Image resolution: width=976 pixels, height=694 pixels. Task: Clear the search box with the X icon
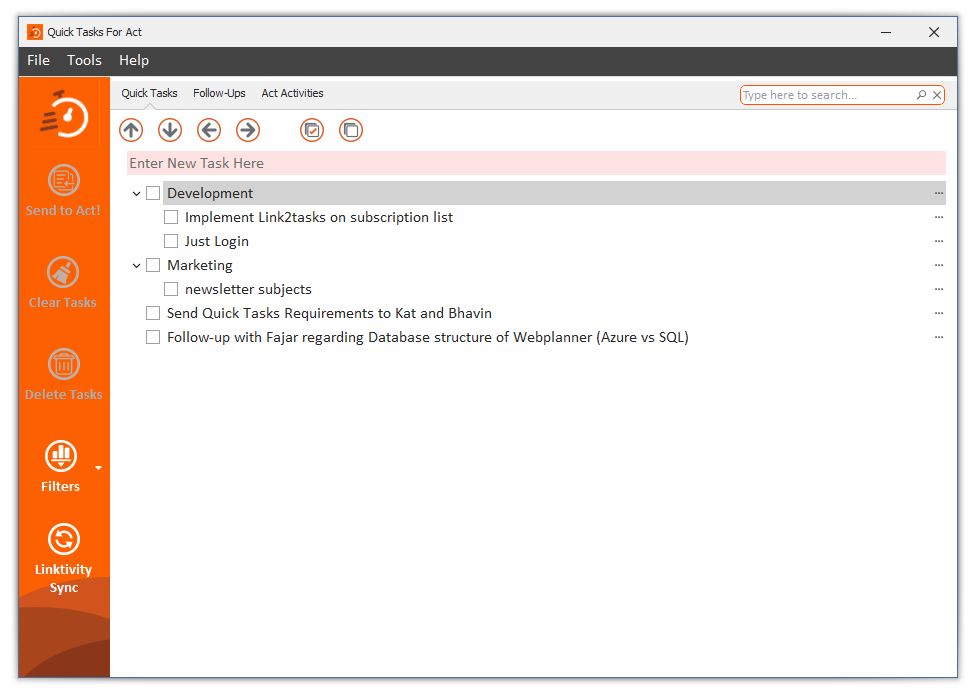937,95
